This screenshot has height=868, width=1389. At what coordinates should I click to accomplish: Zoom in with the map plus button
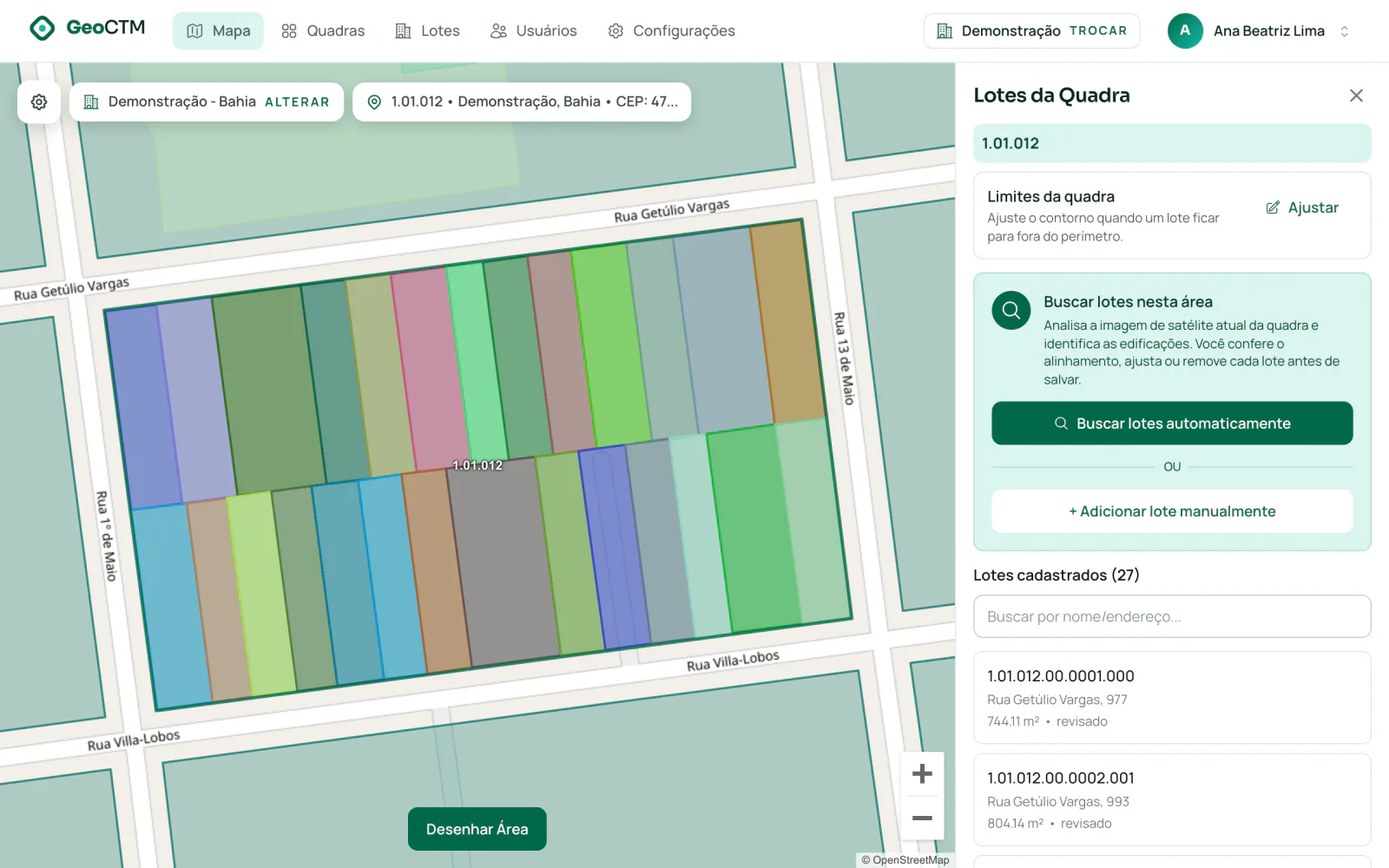[x=922, y=773]
